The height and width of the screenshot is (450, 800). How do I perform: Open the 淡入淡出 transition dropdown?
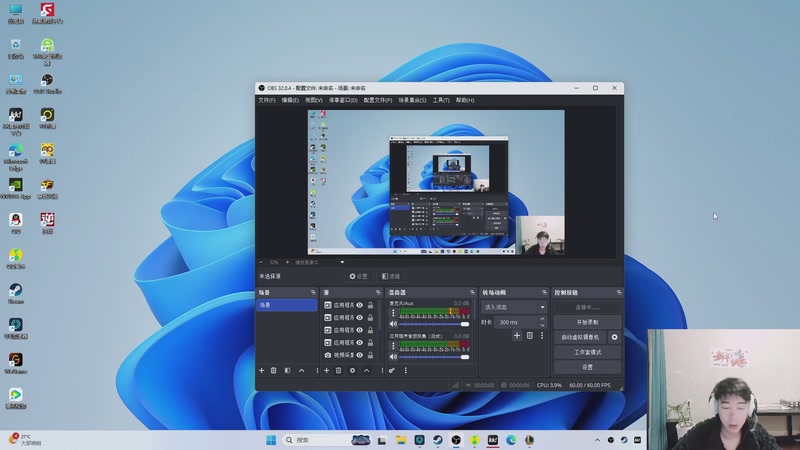[514, 307]
